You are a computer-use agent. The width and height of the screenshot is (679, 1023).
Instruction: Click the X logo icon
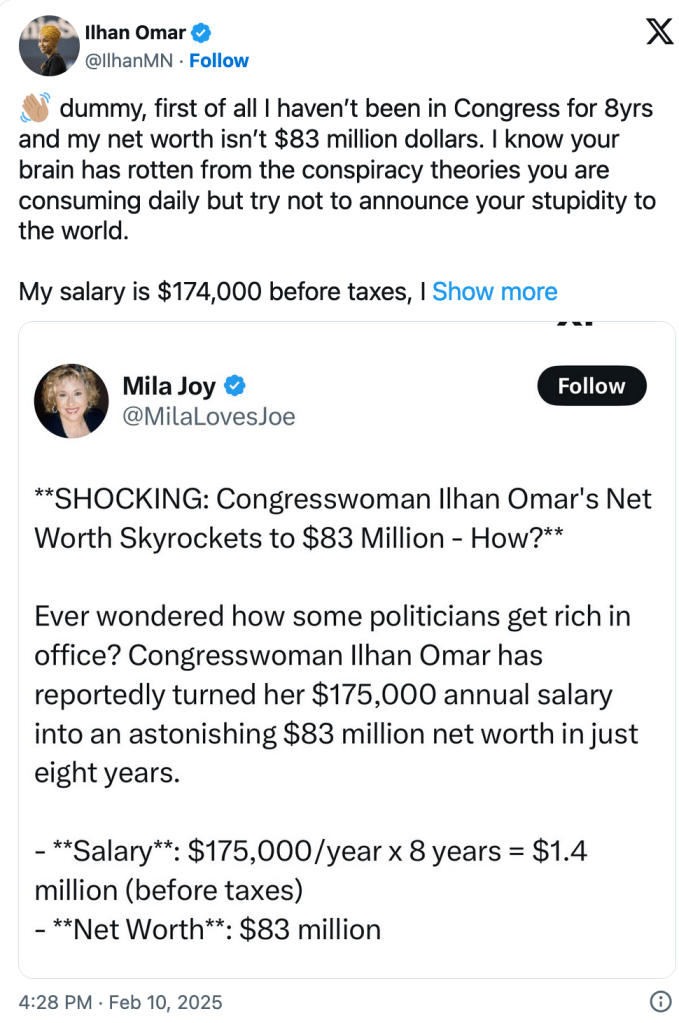click(x=658, y=33)
